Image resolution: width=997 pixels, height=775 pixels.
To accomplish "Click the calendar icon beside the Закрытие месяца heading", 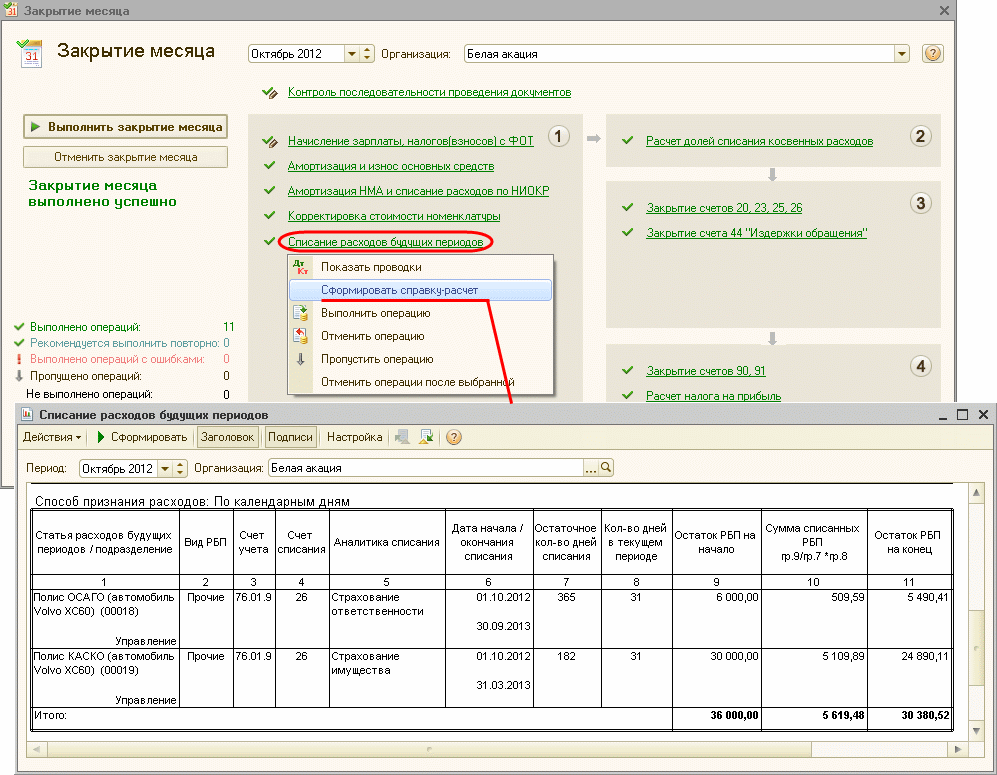I will [x=32, y=53].
